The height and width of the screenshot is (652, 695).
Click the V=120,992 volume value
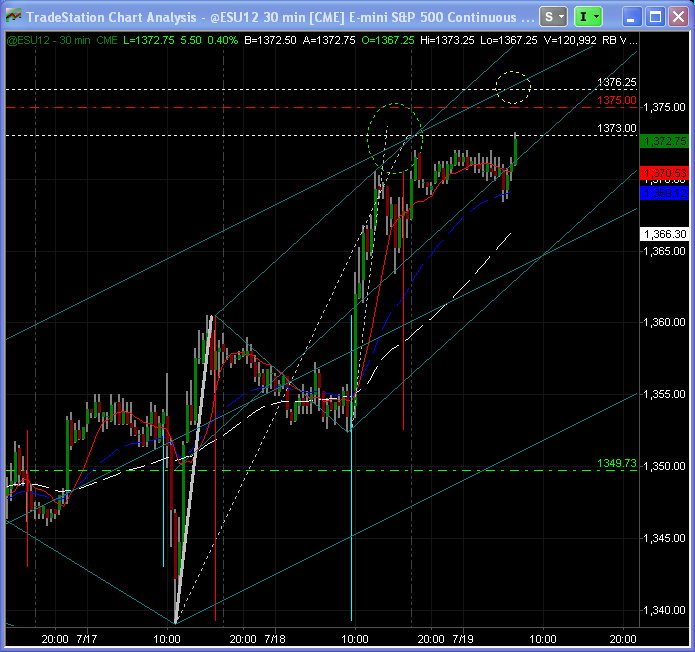click(570, 40)
